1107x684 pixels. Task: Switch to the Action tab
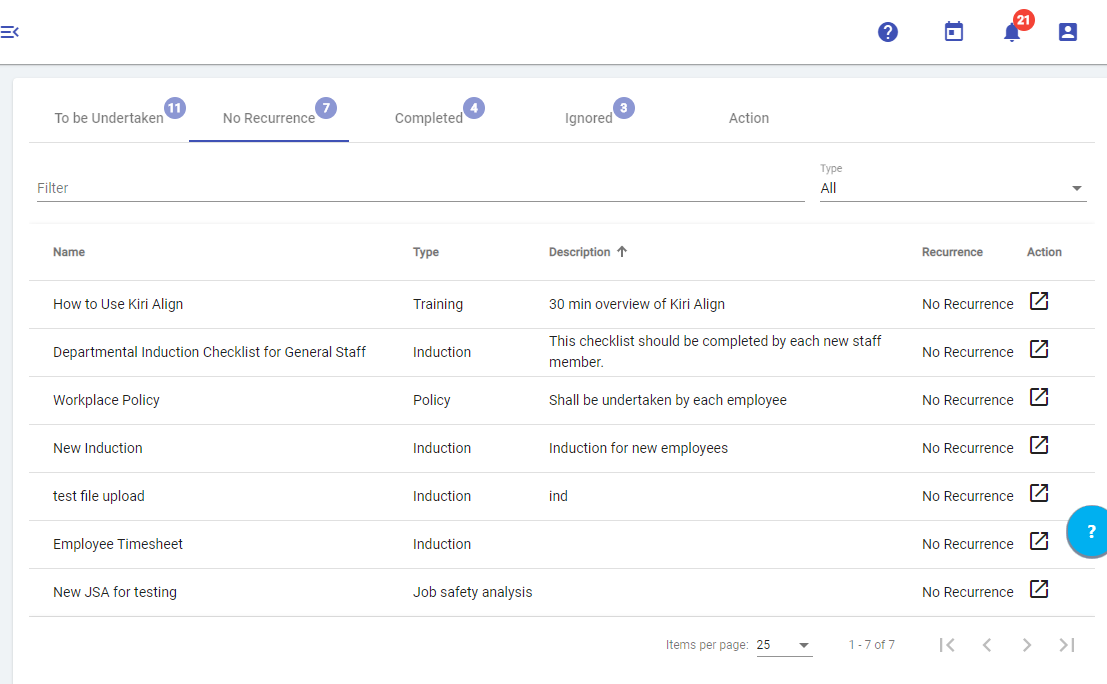(x=748, y=118)
